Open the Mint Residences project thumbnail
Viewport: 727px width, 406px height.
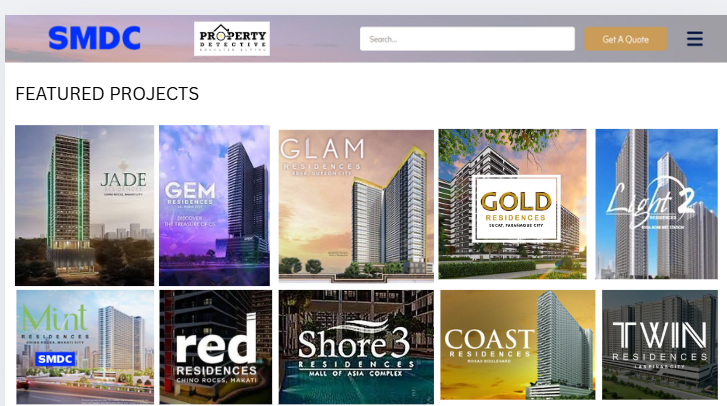click(x=85, y=347)
